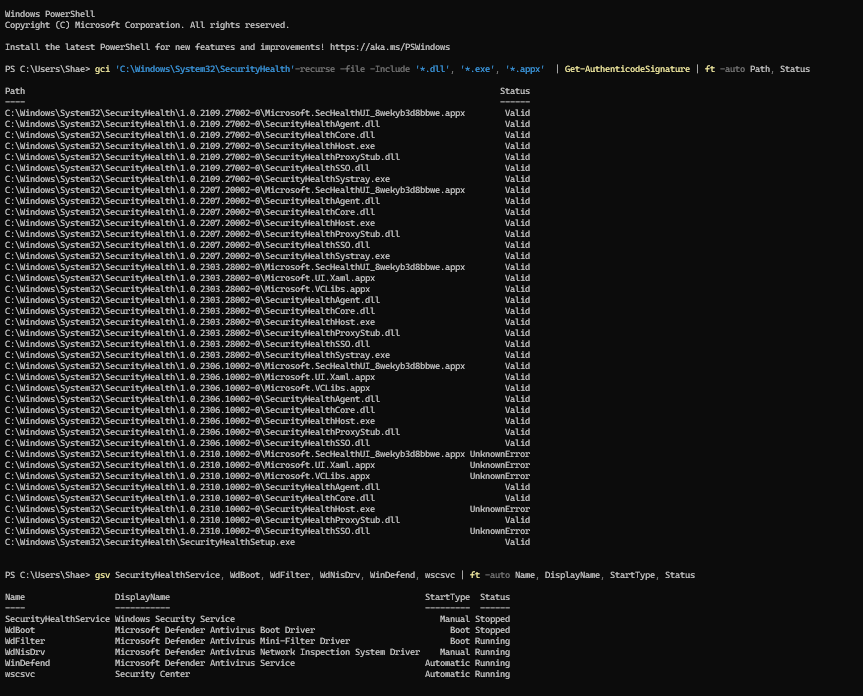
Task: Click the 1.0.2310.10002-0 SecurityHealthProxyStub.dll path
Action: tap(202, 520)
